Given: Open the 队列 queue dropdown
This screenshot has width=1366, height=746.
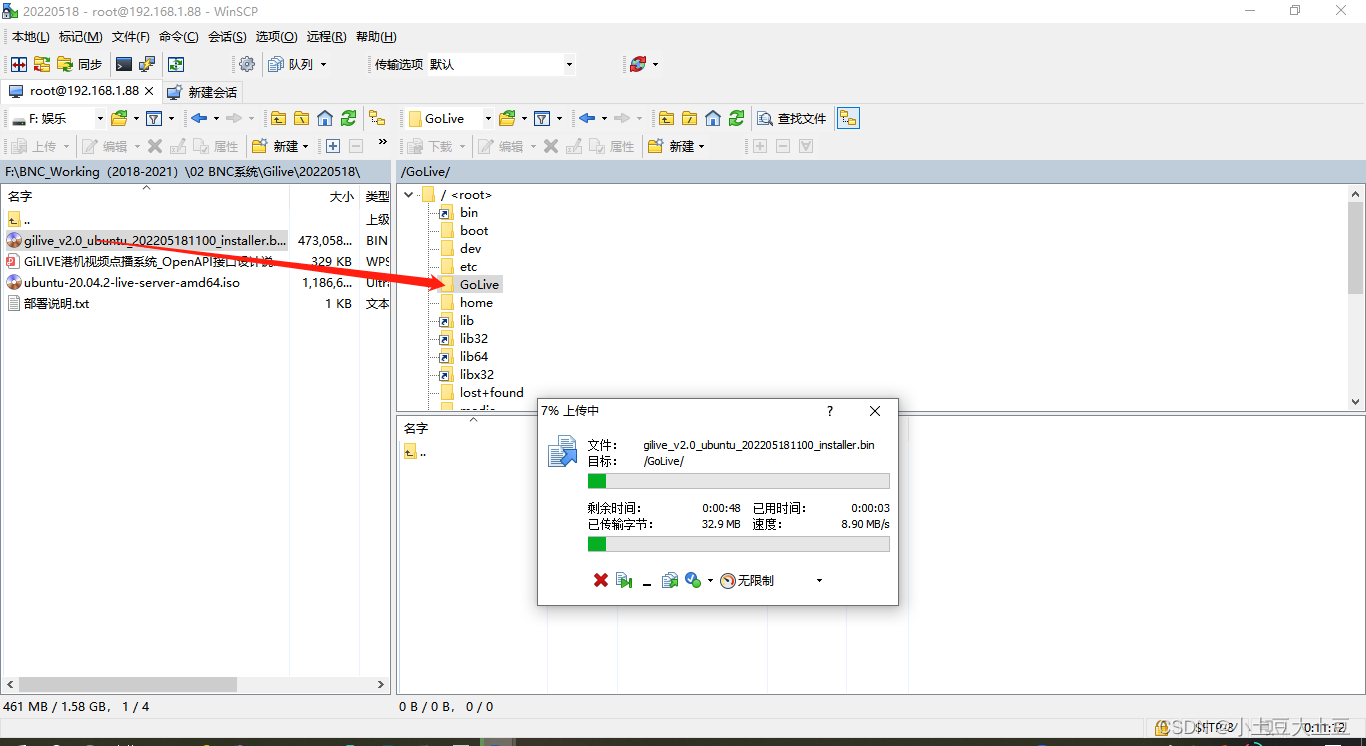Looking at the screenshot, I should [298, 64].
